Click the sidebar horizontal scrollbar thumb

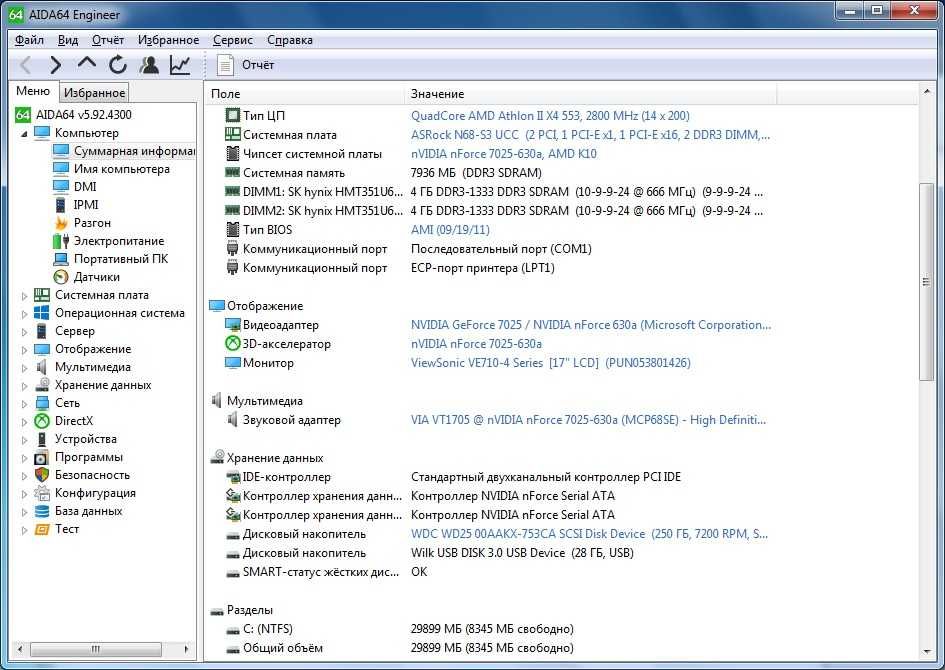tap(96, 649)
